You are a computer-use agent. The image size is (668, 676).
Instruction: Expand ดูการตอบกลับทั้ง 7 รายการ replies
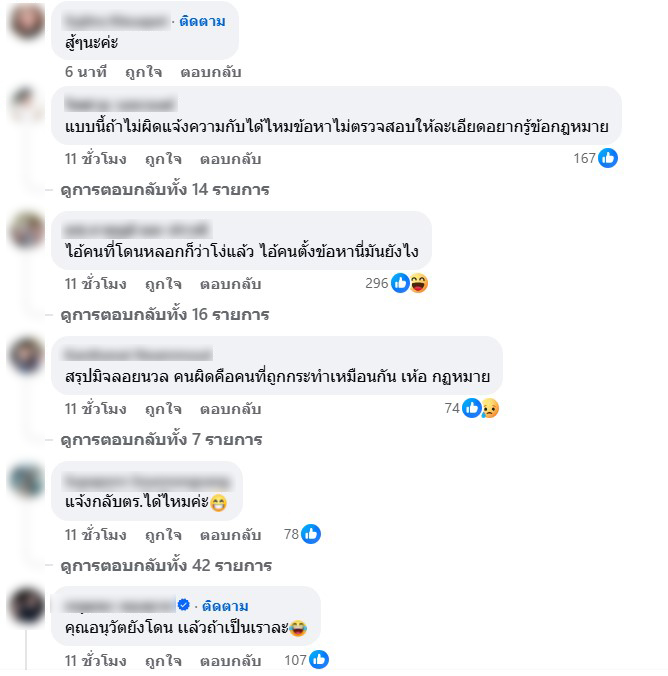161,439
